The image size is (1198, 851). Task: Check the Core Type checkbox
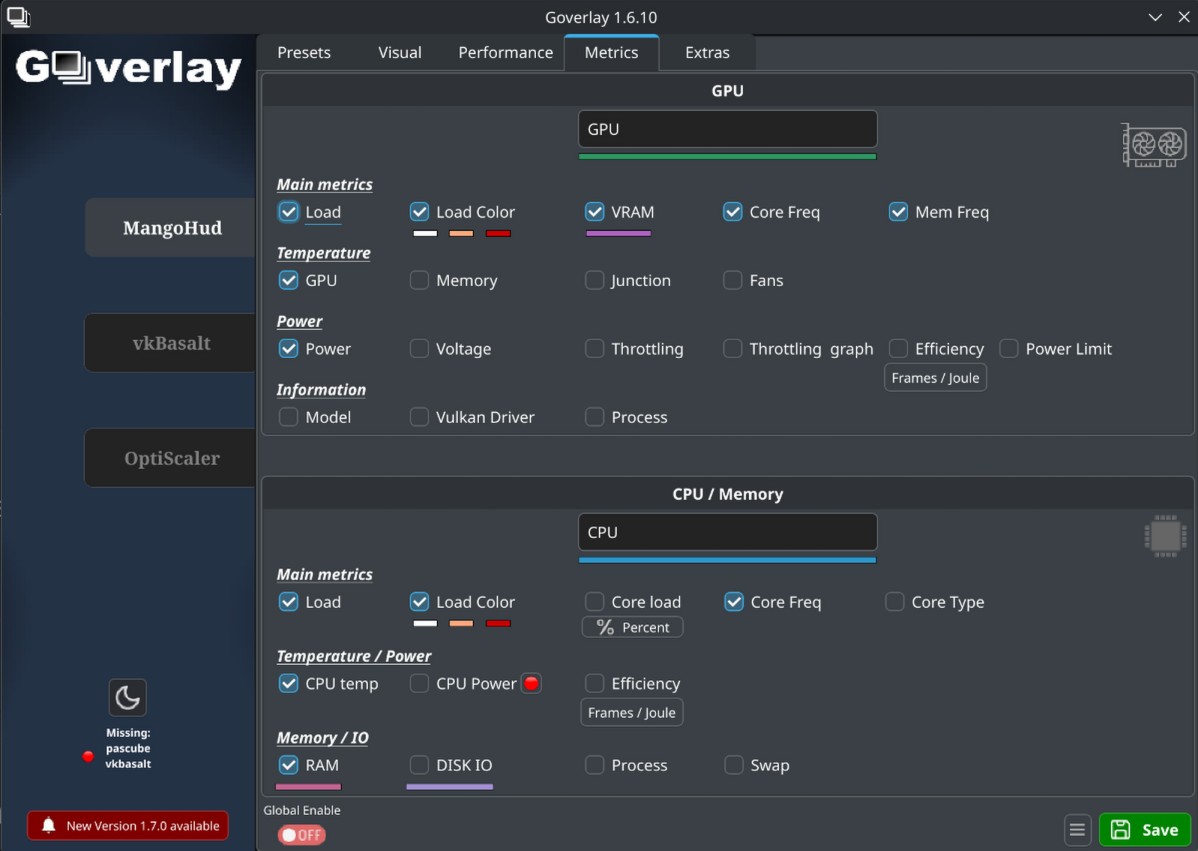tap(895, 602)
